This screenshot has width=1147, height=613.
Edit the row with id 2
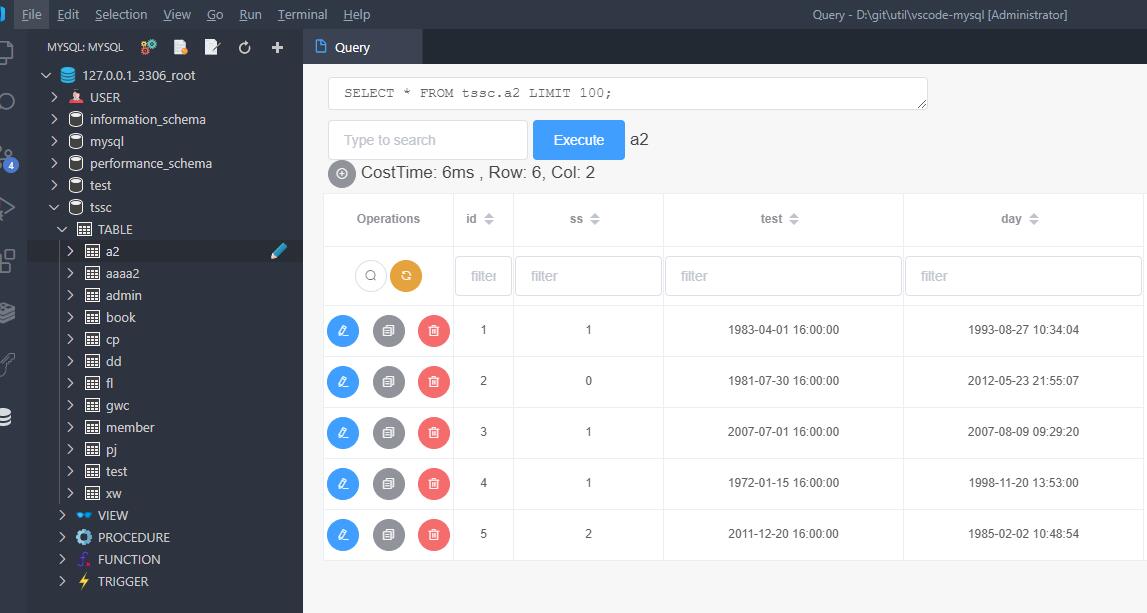[x=343, y=382]
